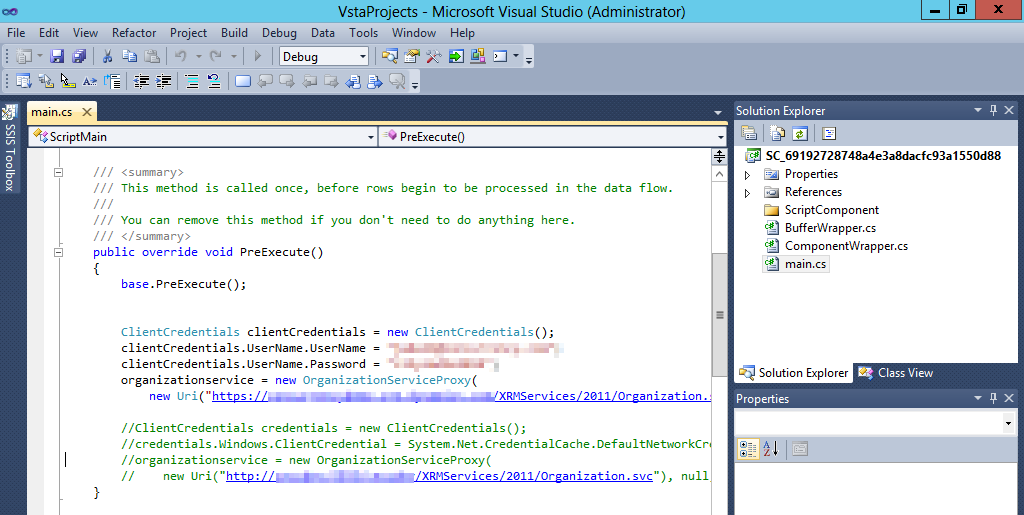Toggle a bookmark on current line
1024x515 pixels.
tap(243, 81)
